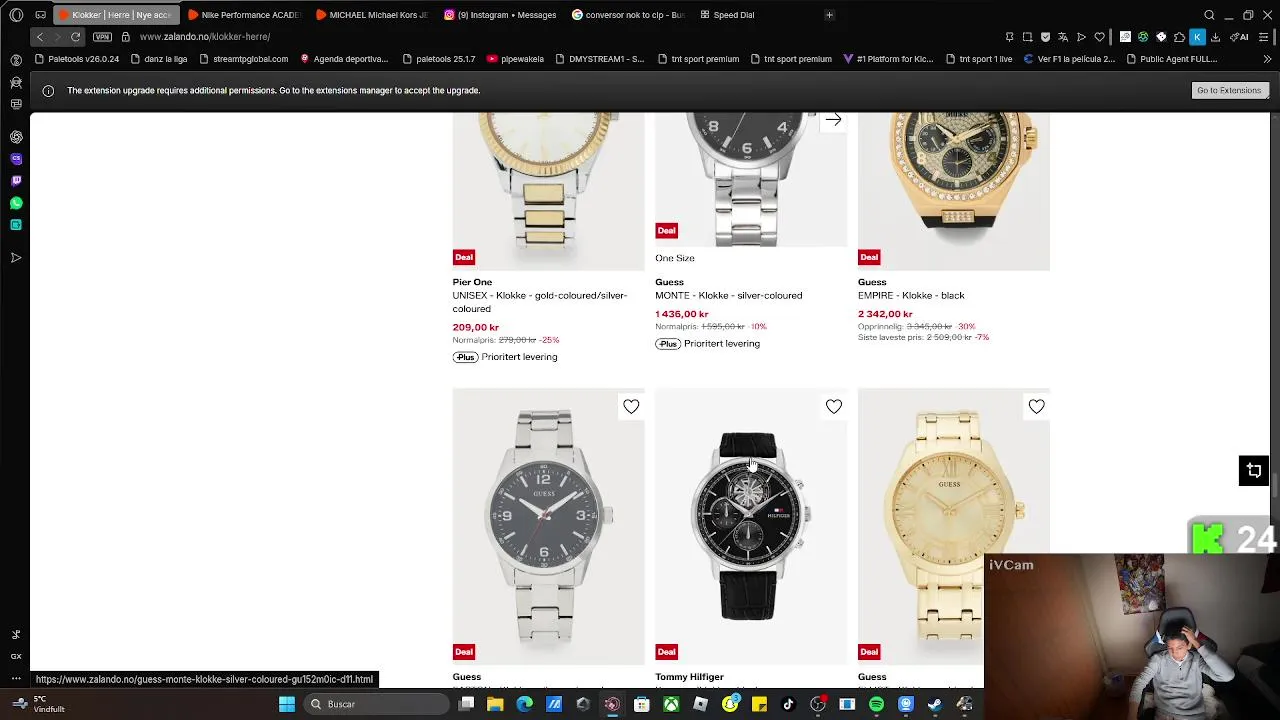Open tnt sport 1 live bookmark

(x=979, y=59)
